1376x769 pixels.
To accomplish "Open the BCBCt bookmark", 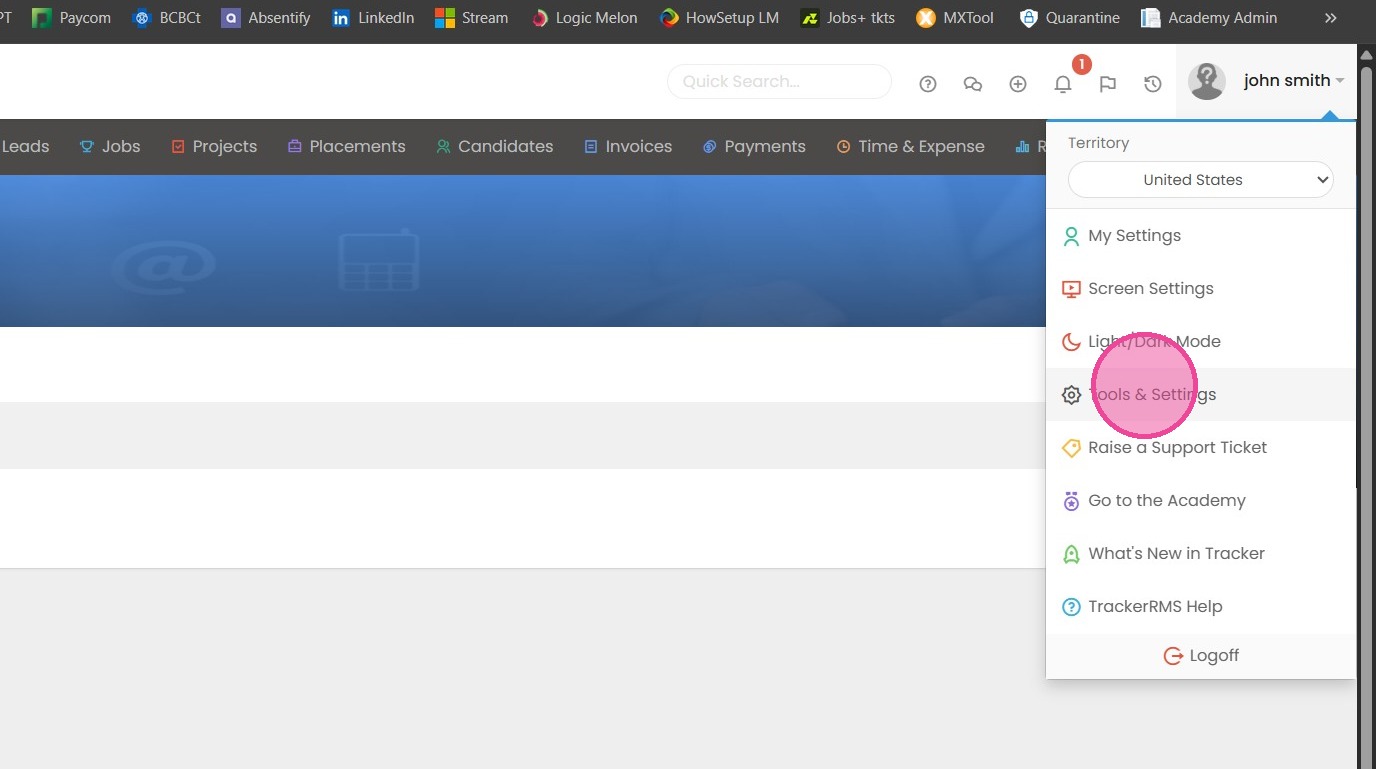I will tap(166, 17).
